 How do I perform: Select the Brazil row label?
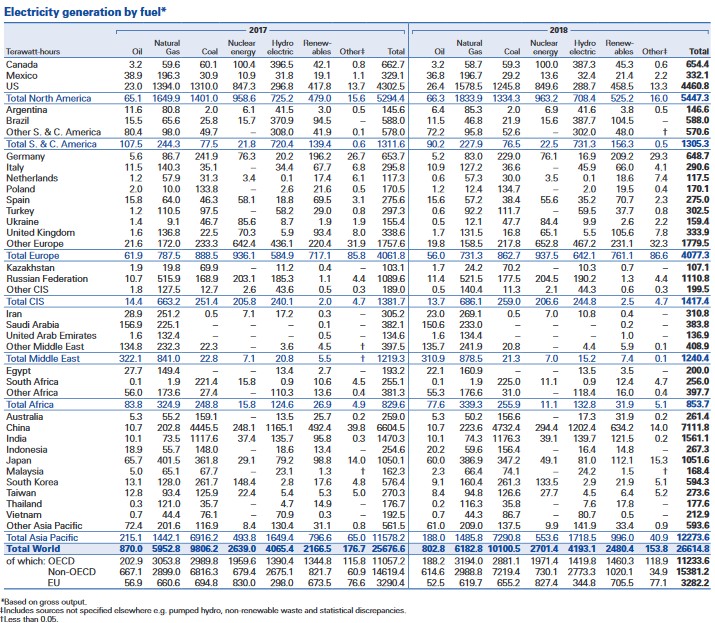click(x=18, y=119)
